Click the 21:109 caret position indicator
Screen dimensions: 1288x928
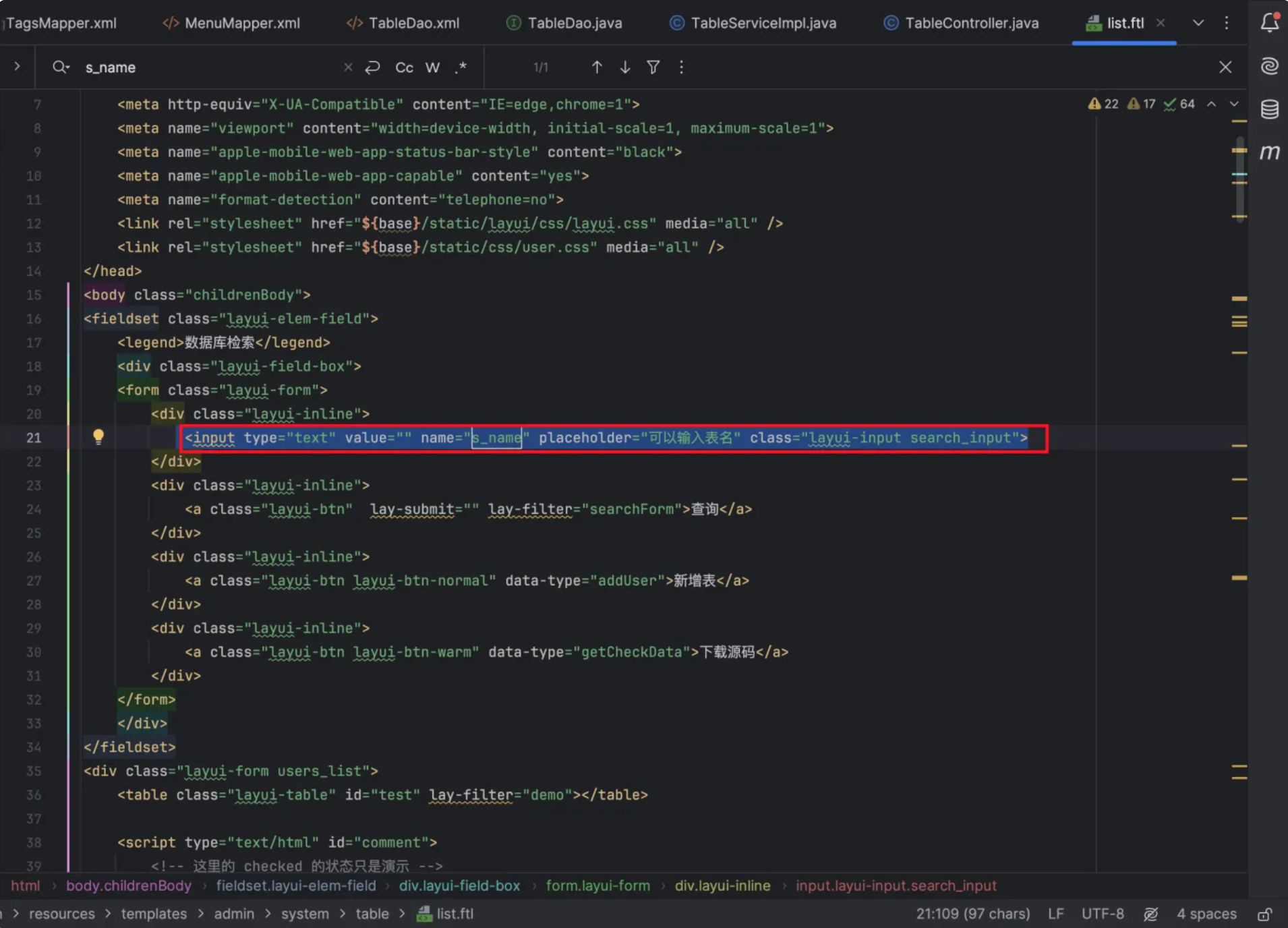972,914
